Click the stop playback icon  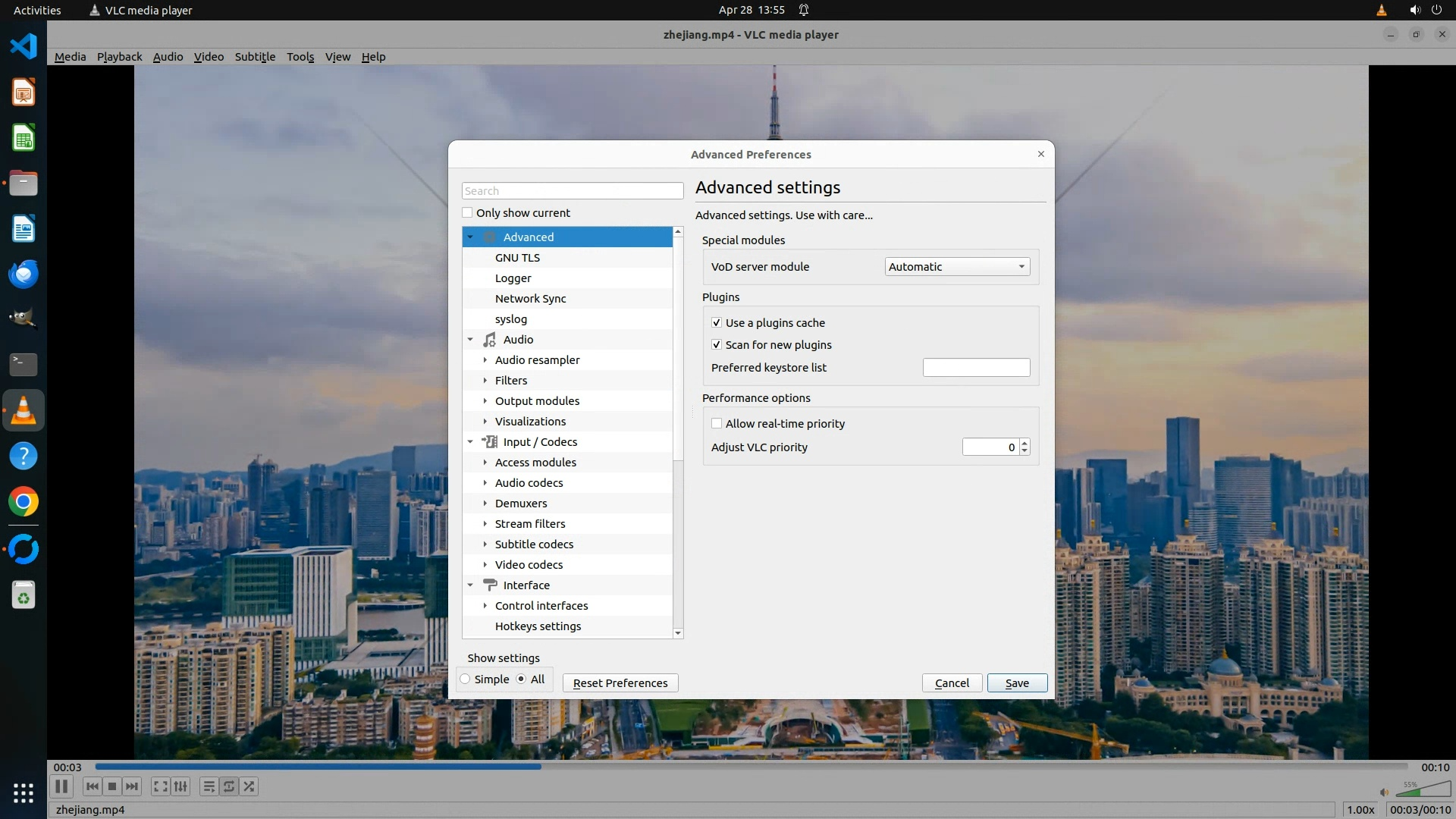[x=112, y=786]
